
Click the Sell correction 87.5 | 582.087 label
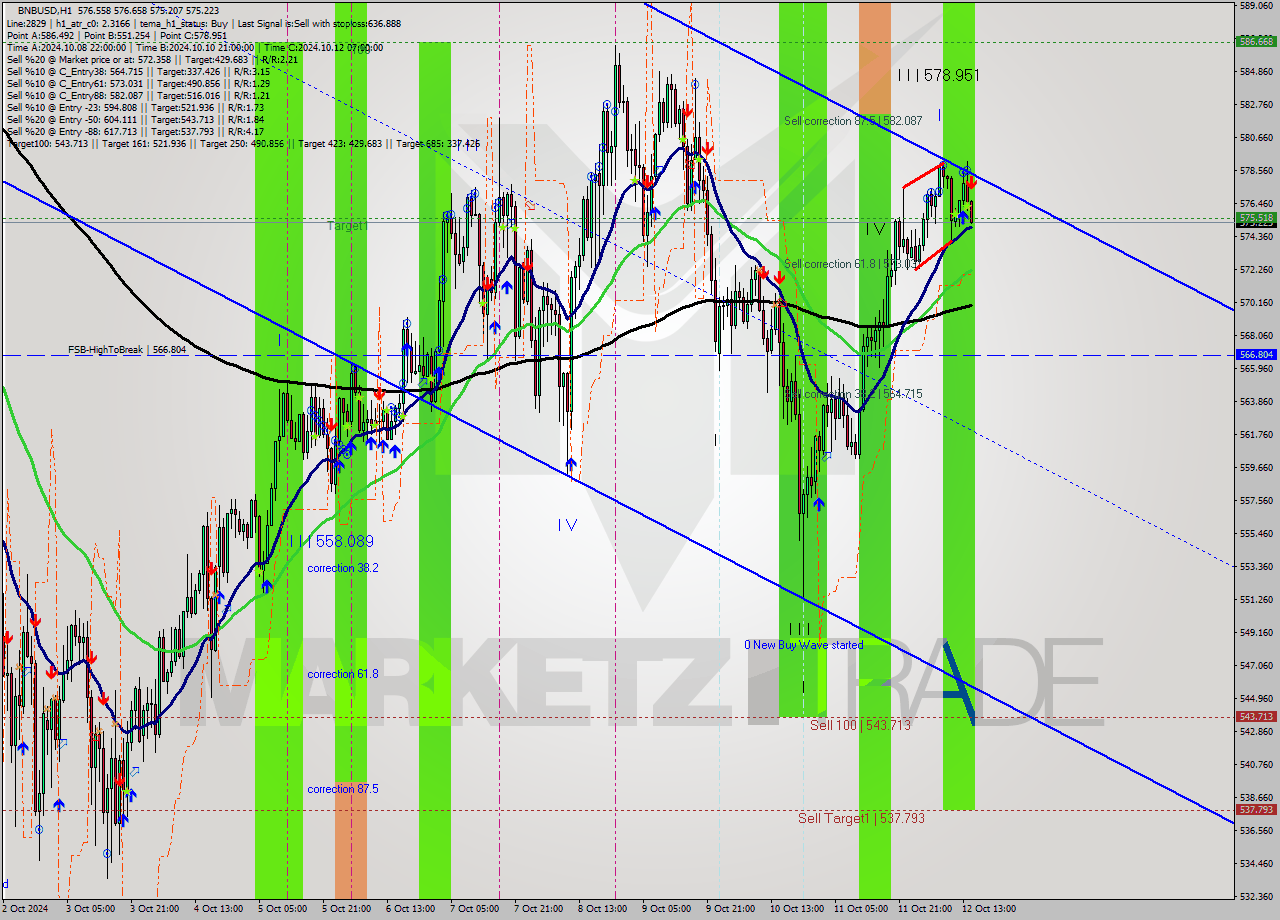(853, 121)
